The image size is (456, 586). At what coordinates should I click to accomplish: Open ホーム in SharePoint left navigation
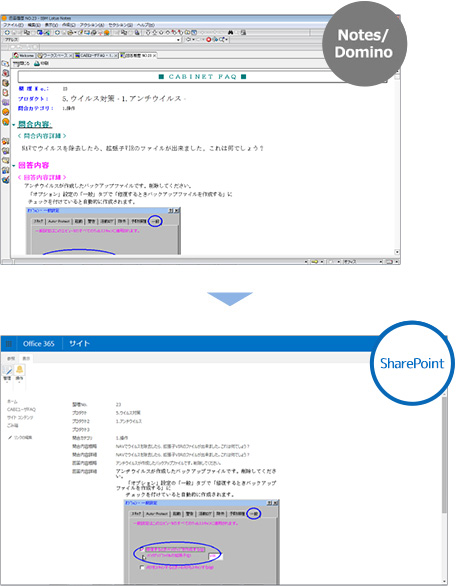tap(12, 401)
